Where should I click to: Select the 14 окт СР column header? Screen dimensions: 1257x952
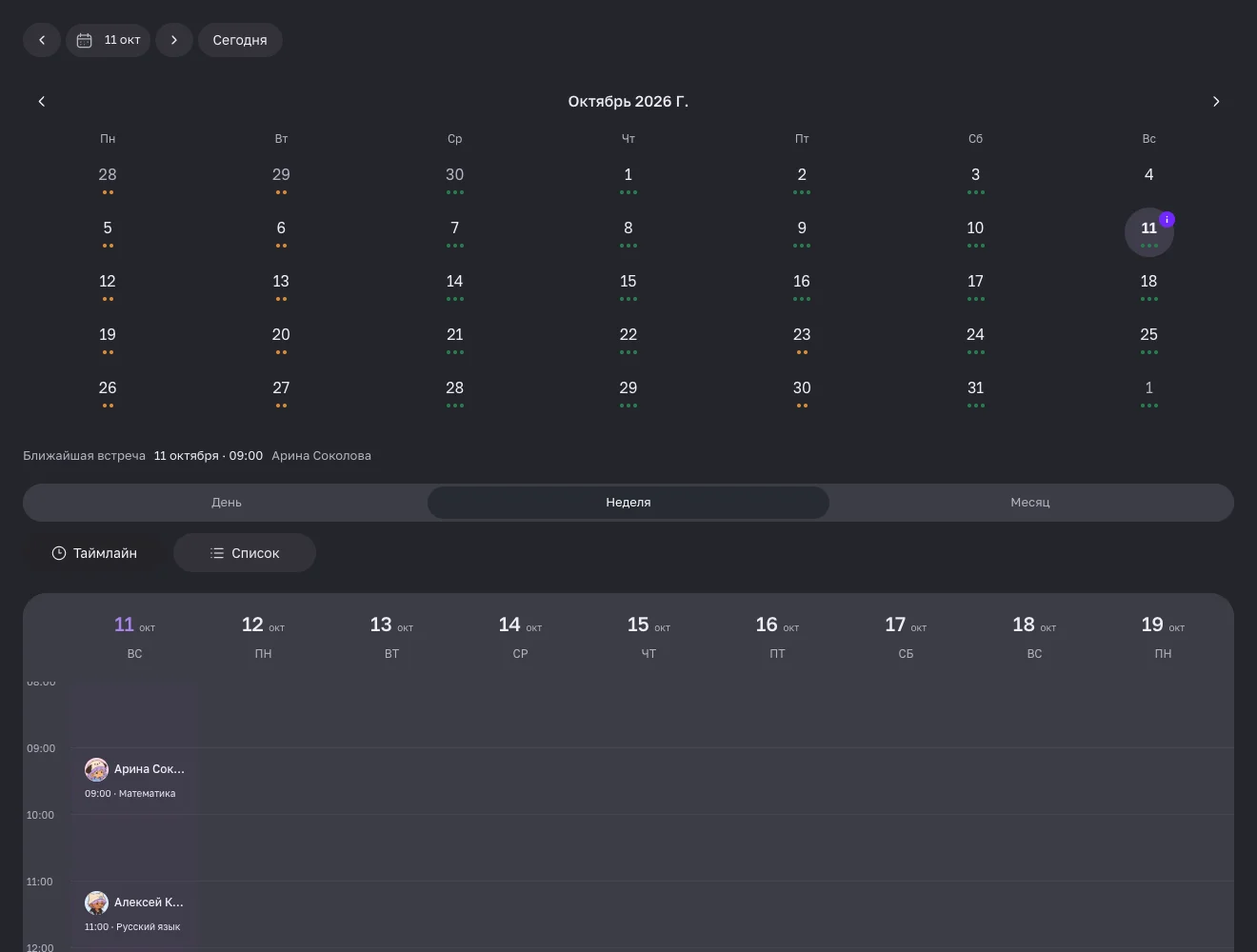point(520,636)
